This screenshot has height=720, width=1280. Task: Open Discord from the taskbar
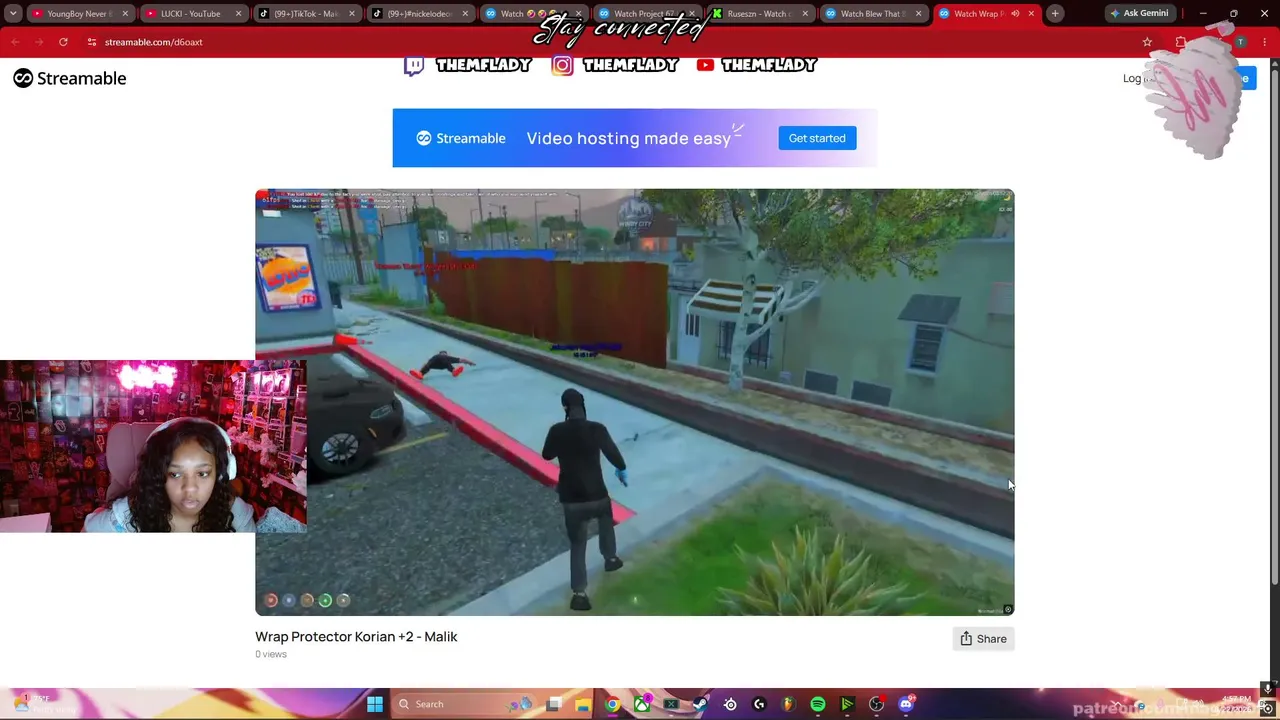(x=906, y=704)
